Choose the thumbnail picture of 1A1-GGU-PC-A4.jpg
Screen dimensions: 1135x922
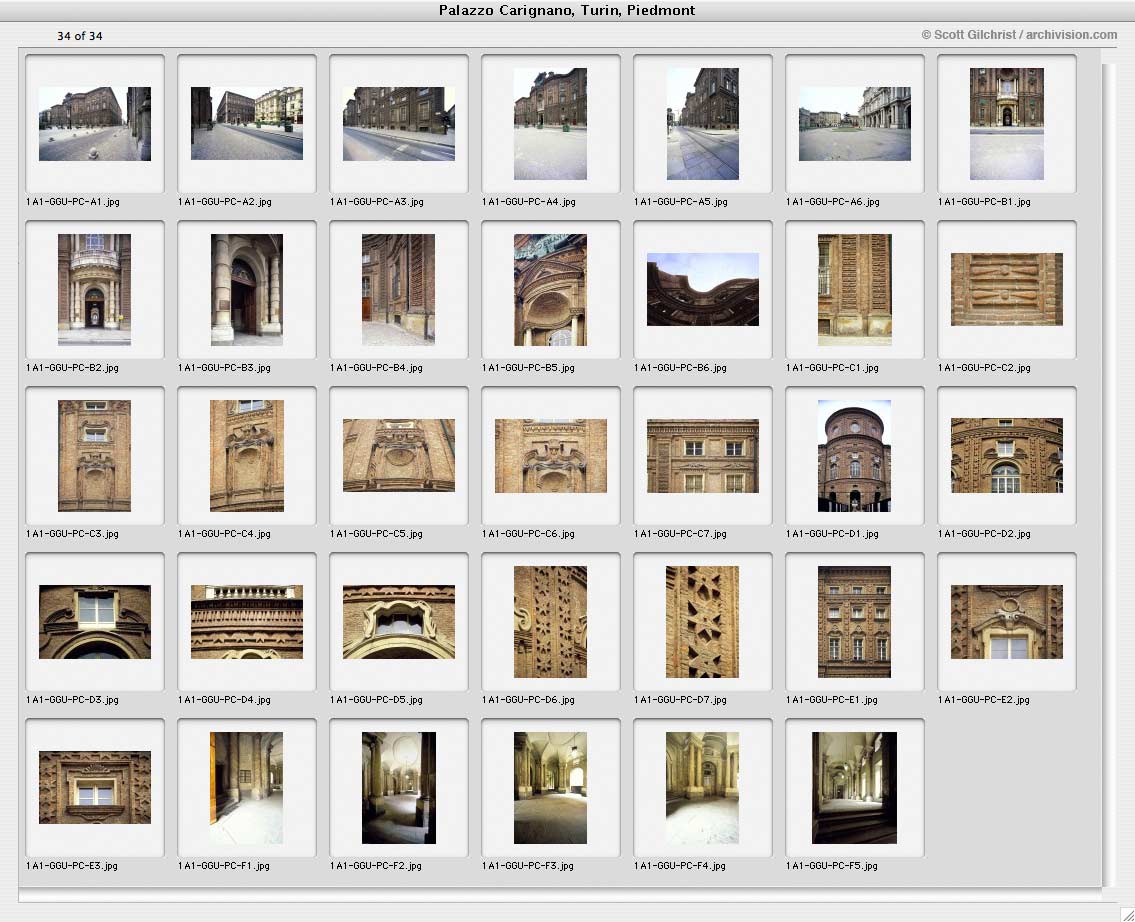click(x=551, y=124)
